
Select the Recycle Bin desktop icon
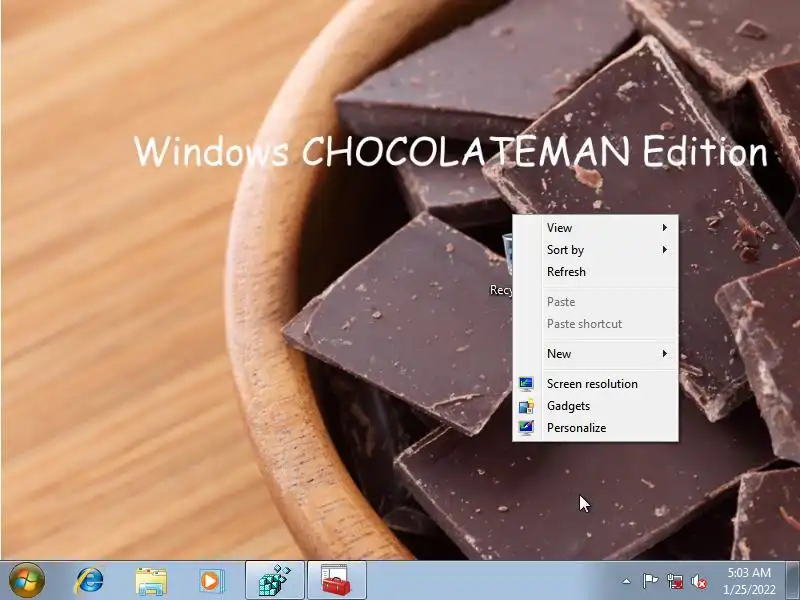coord(502,265)
